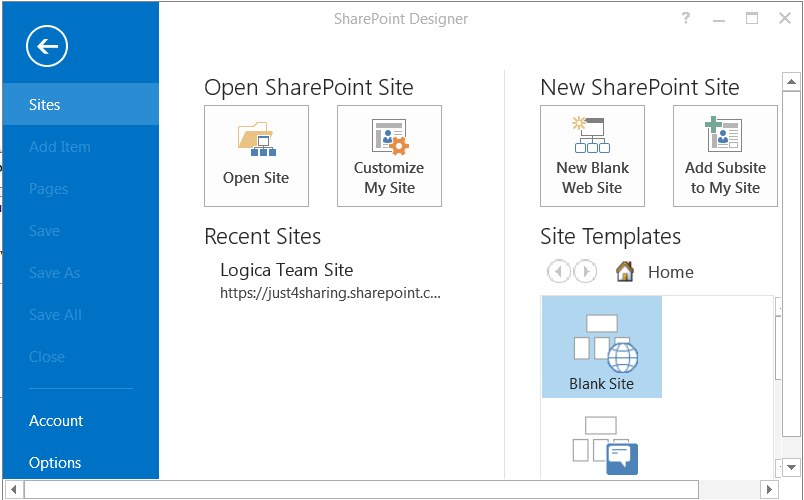Go forward in Site Templates navigation

pos(585,271)
